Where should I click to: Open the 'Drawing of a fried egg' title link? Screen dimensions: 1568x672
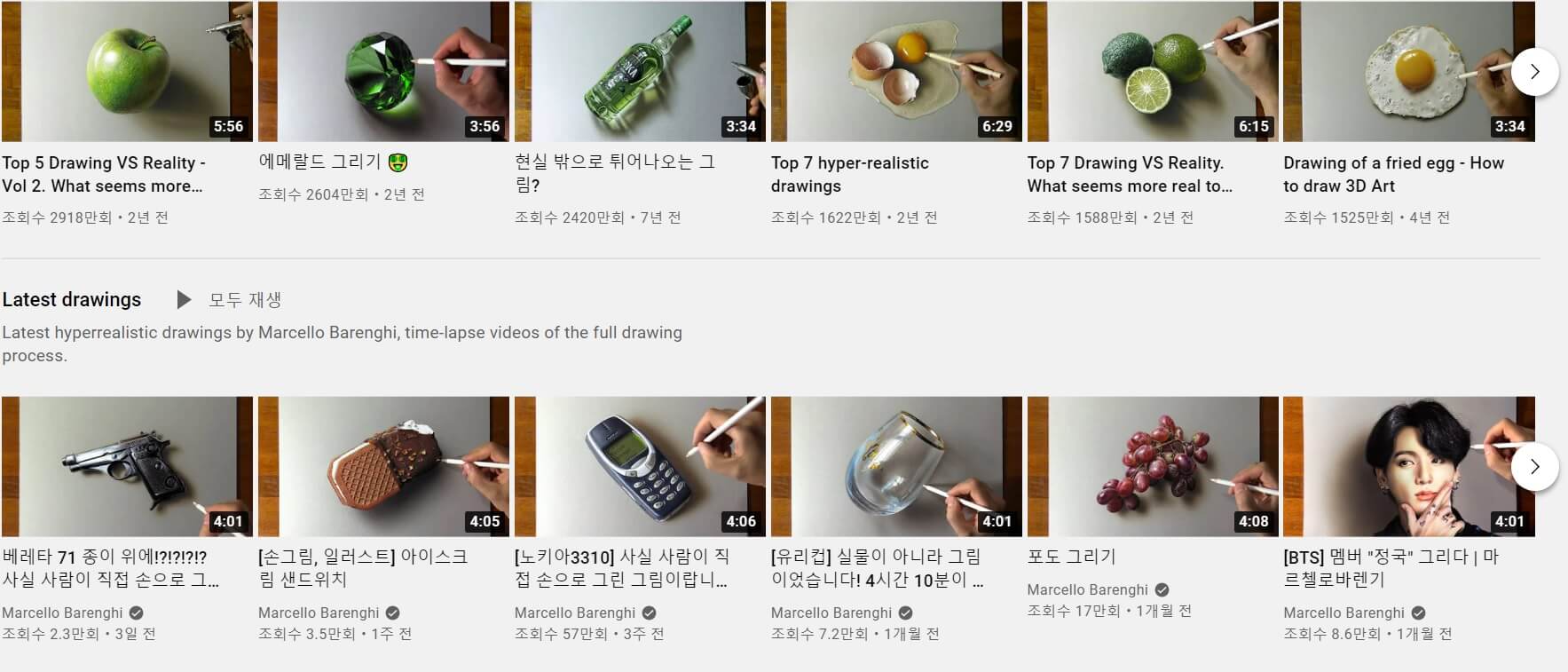point(1394,174)
